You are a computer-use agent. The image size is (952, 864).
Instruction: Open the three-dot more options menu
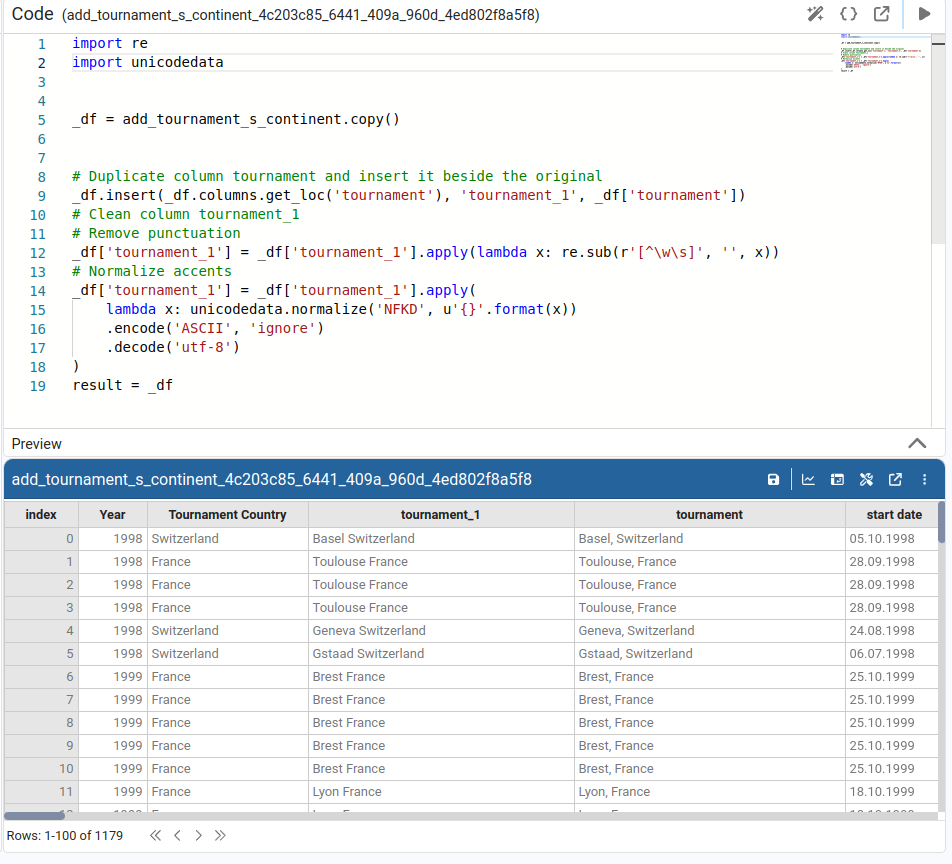924,480
